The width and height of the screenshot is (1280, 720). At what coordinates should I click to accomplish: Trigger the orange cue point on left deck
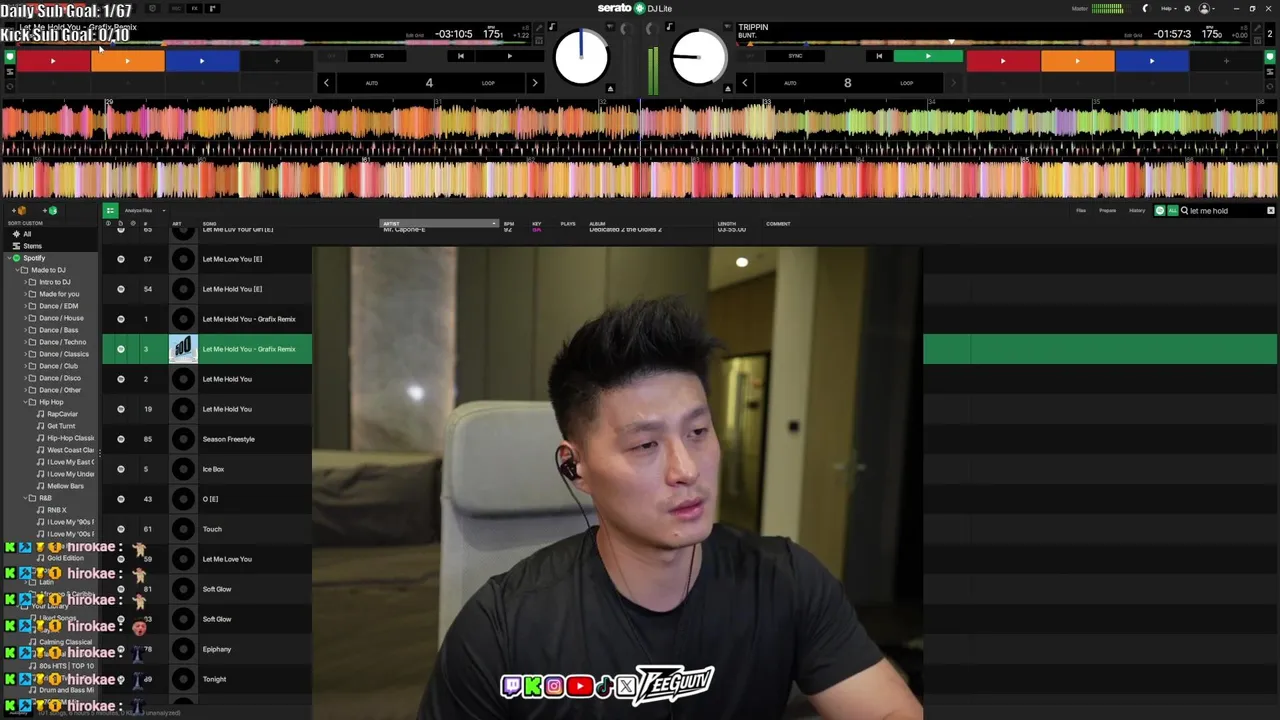[127, 61]
